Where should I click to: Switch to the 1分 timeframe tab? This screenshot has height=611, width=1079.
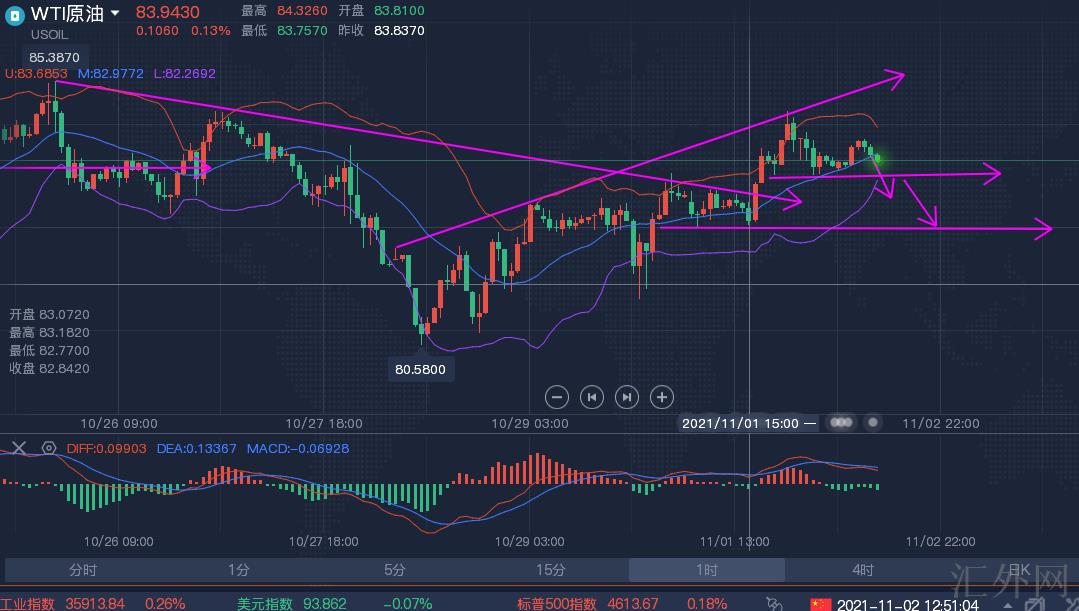click(239, 570)
